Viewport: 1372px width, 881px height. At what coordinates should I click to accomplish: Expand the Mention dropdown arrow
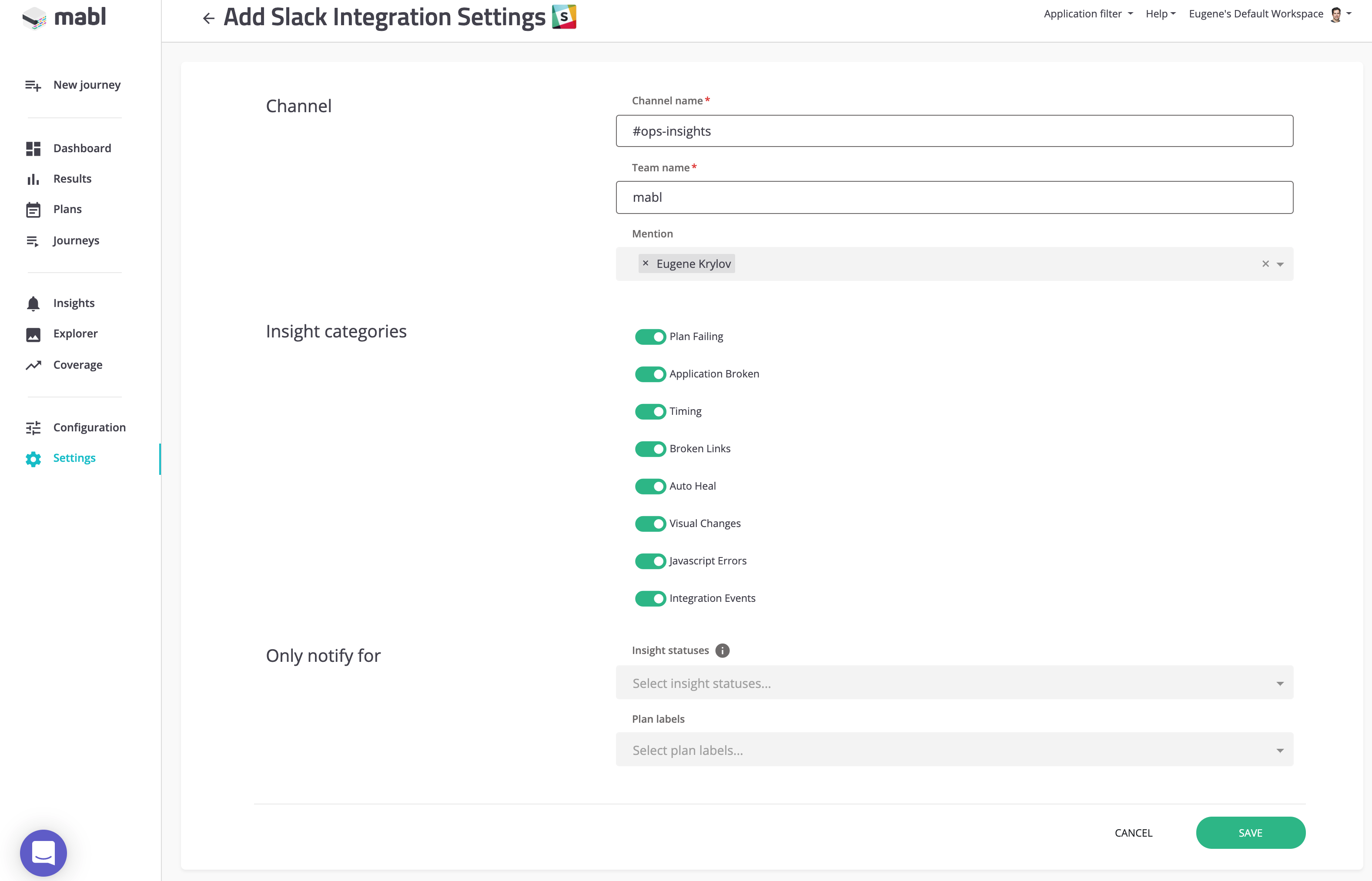click(x=1281, y=264)
